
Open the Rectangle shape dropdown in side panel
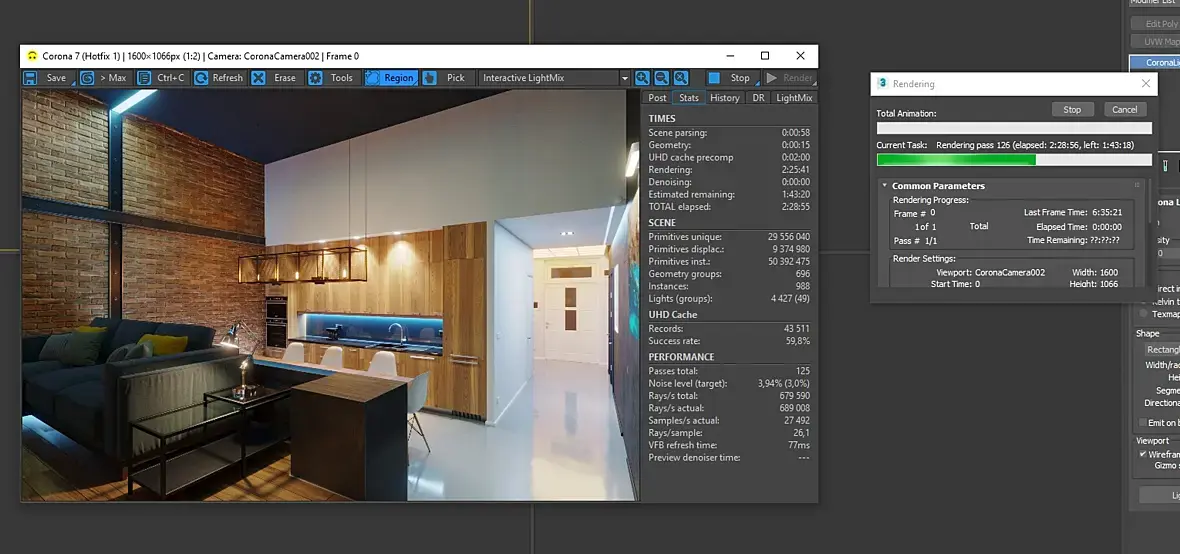click(x=1162, y=349)
